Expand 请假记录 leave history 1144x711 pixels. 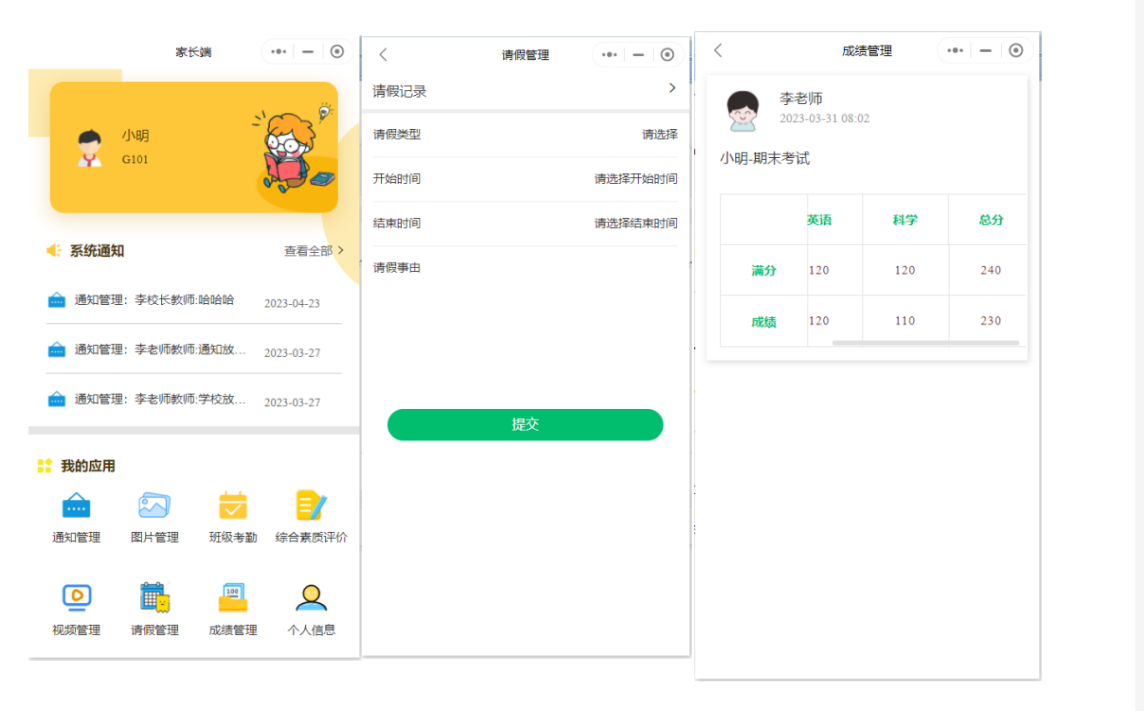pyautogui.click(x=525, y=90)
